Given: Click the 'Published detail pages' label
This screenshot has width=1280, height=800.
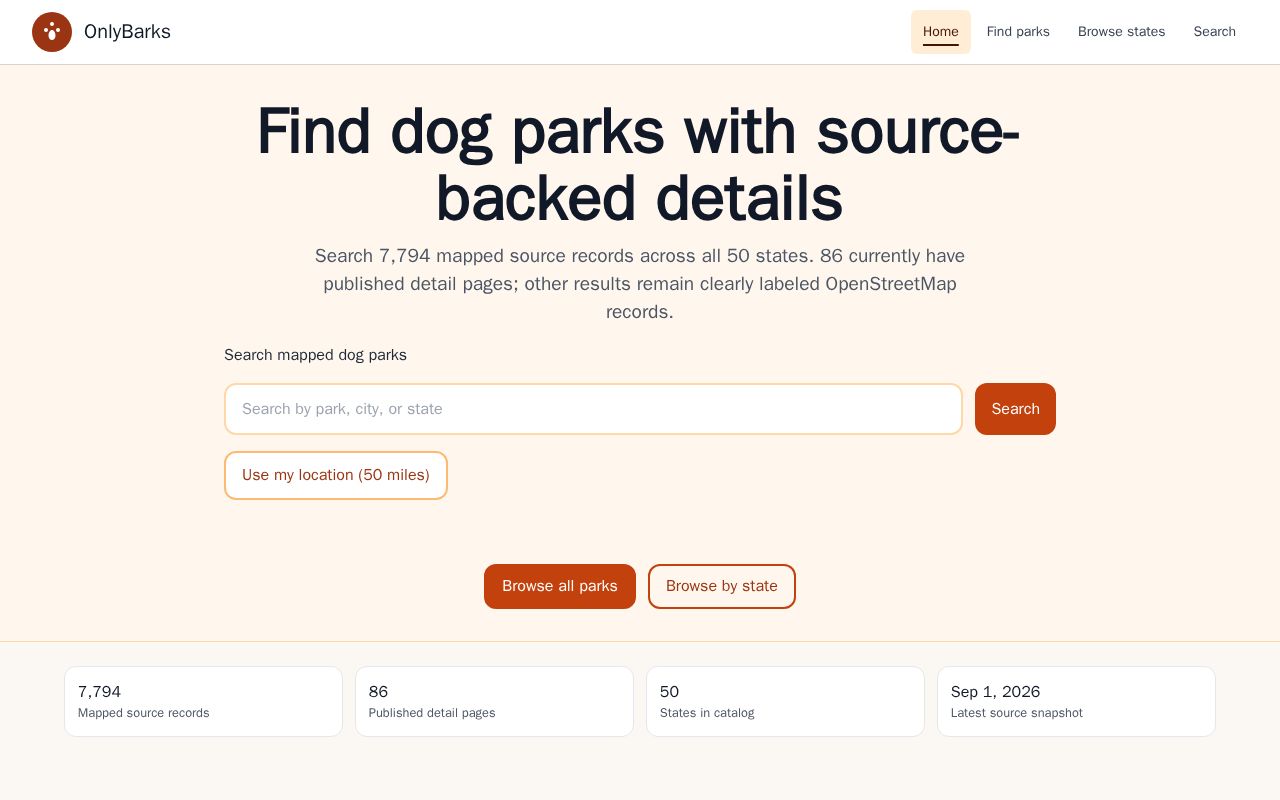Looking at the screenshot, I should tap(432, 713).
